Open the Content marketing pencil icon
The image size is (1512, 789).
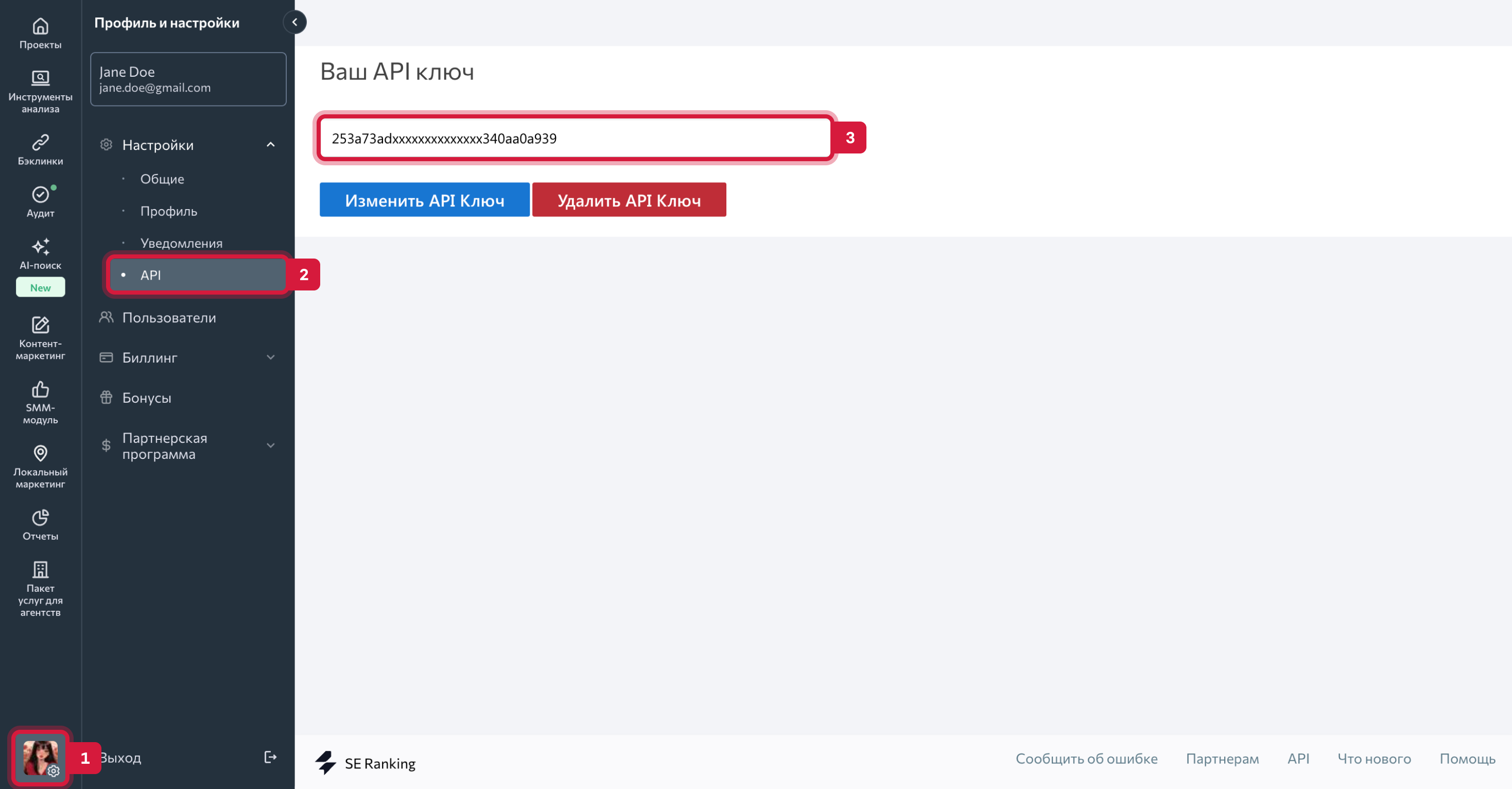40,324
